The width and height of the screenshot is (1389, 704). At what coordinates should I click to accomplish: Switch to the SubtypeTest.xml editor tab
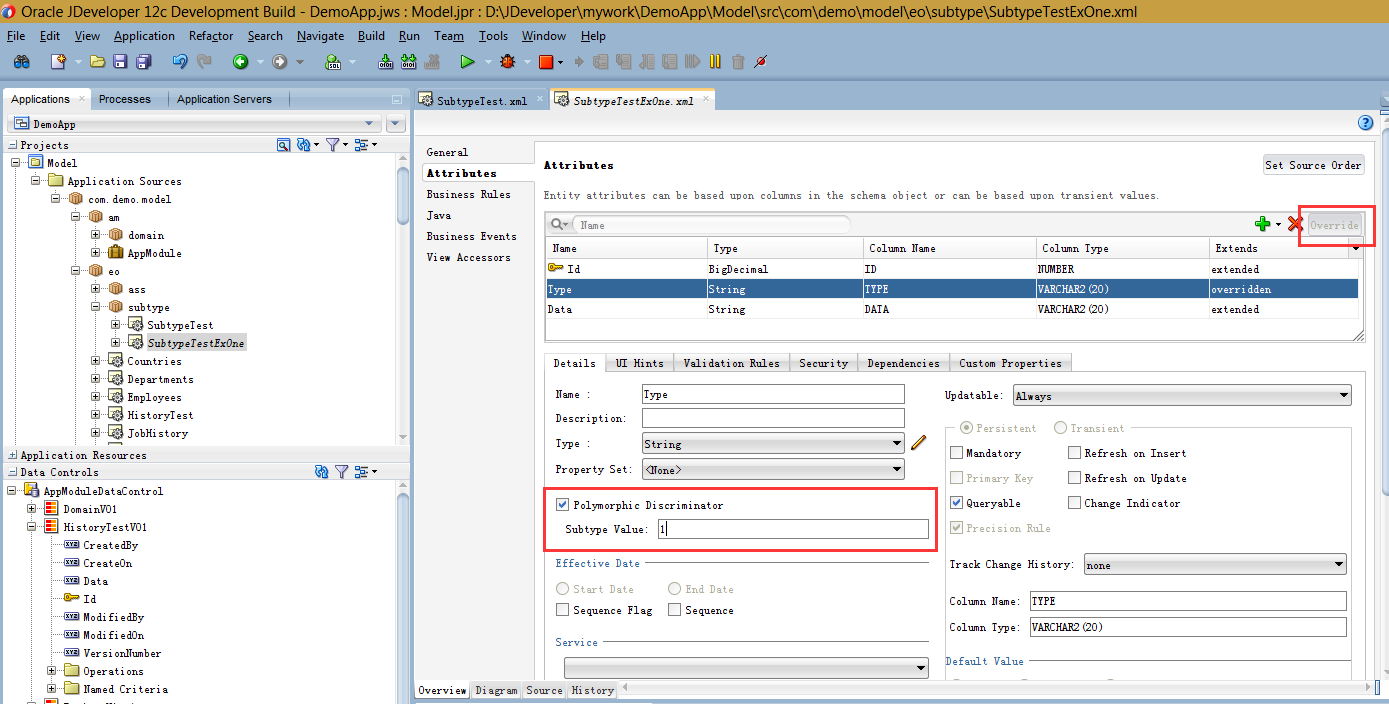(x=481, y=101)
